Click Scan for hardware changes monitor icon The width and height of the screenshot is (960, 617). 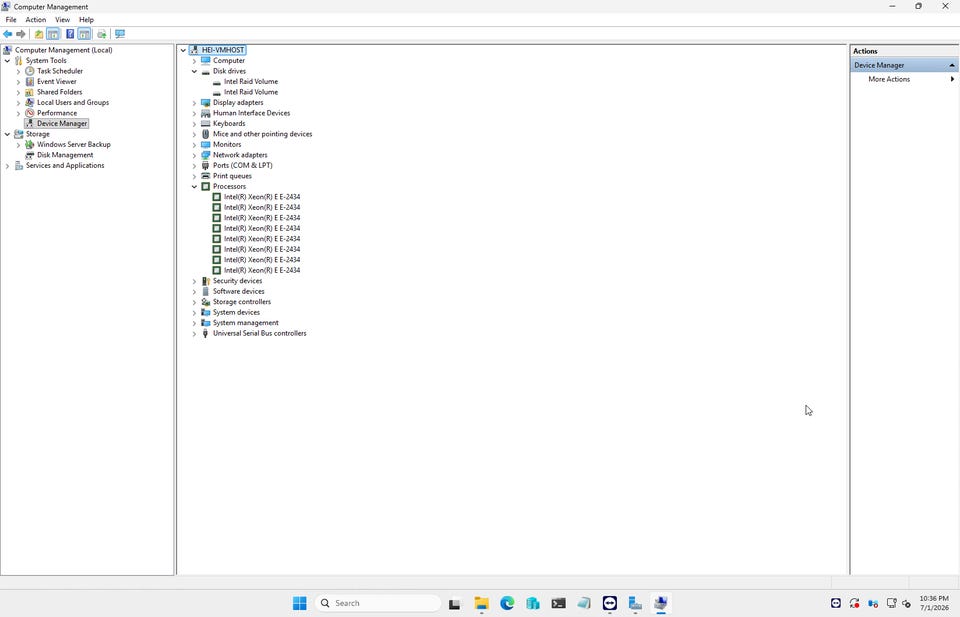tap(120, 34)
